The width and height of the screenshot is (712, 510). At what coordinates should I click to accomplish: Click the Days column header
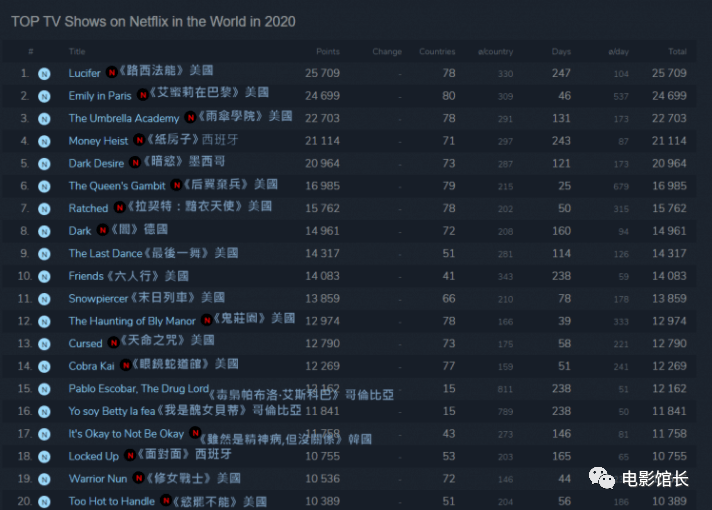561,51
